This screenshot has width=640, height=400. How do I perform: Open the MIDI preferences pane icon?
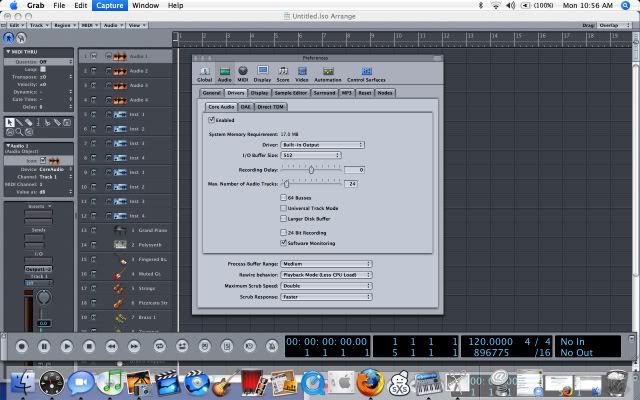coord(243,74)
